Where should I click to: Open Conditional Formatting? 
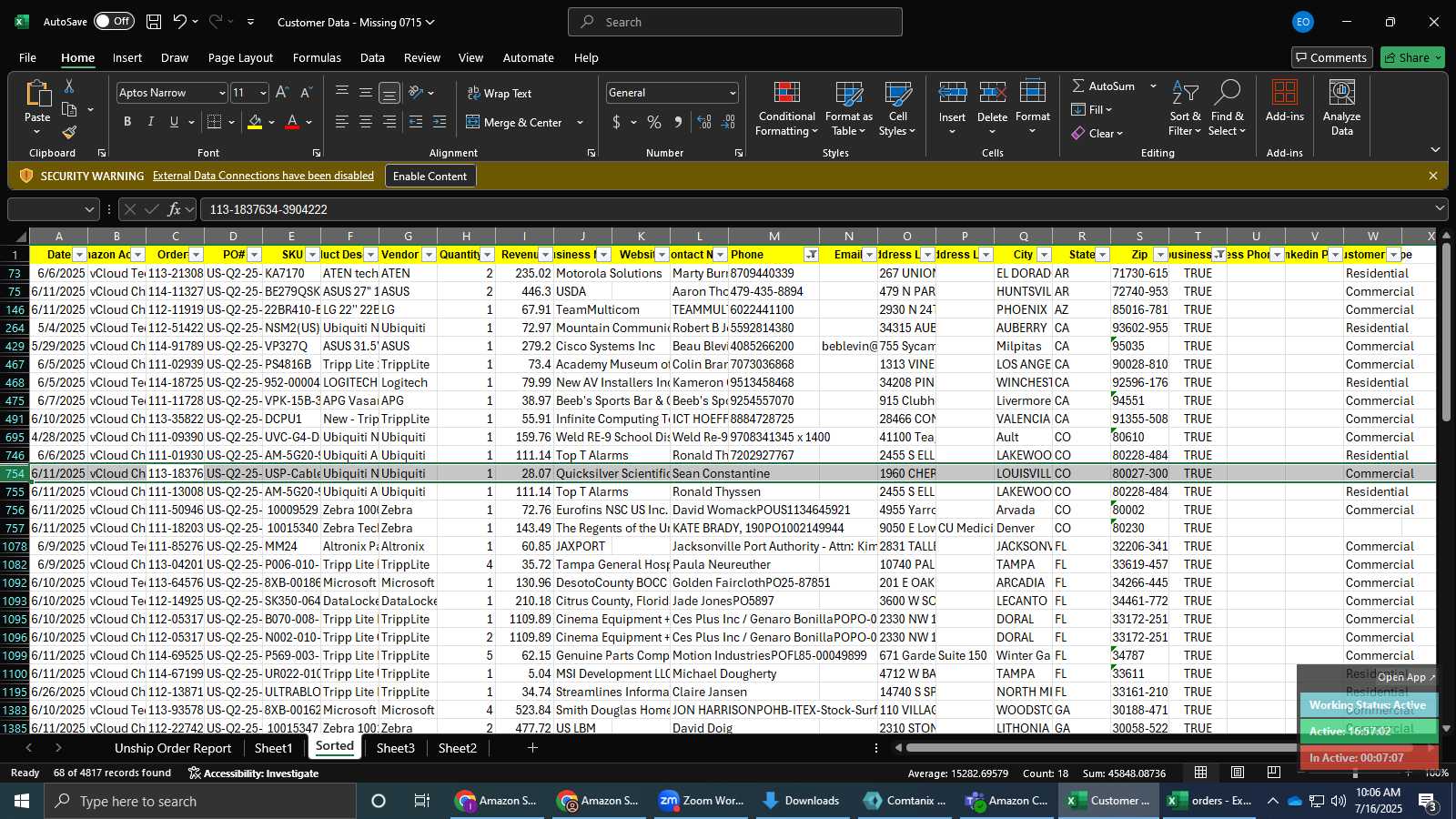(x=787, y=109)
